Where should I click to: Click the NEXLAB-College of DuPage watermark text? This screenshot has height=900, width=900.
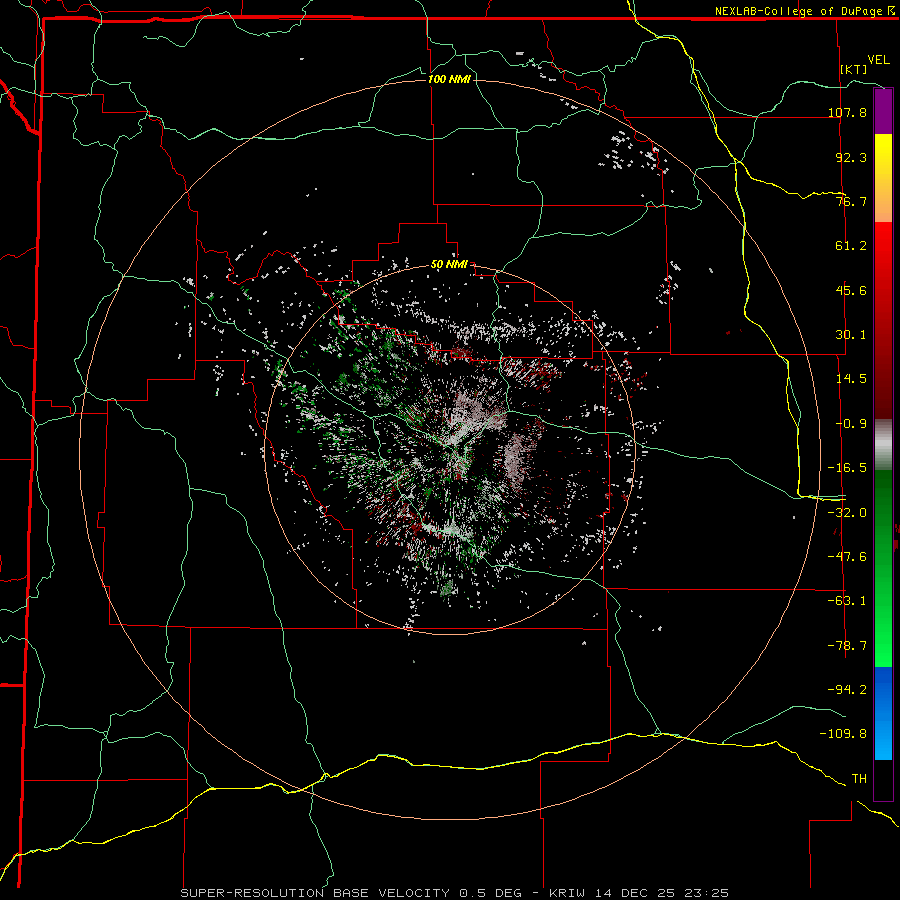coord(804,11)
